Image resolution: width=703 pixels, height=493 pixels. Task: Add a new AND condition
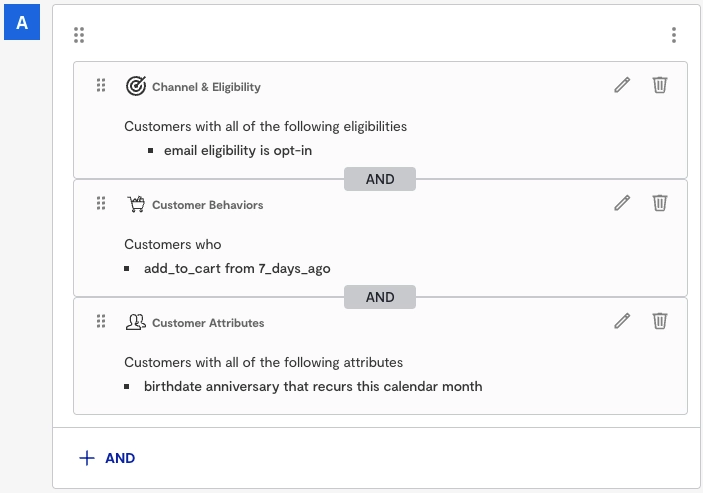pyautogui.click(x=107, y=458)
